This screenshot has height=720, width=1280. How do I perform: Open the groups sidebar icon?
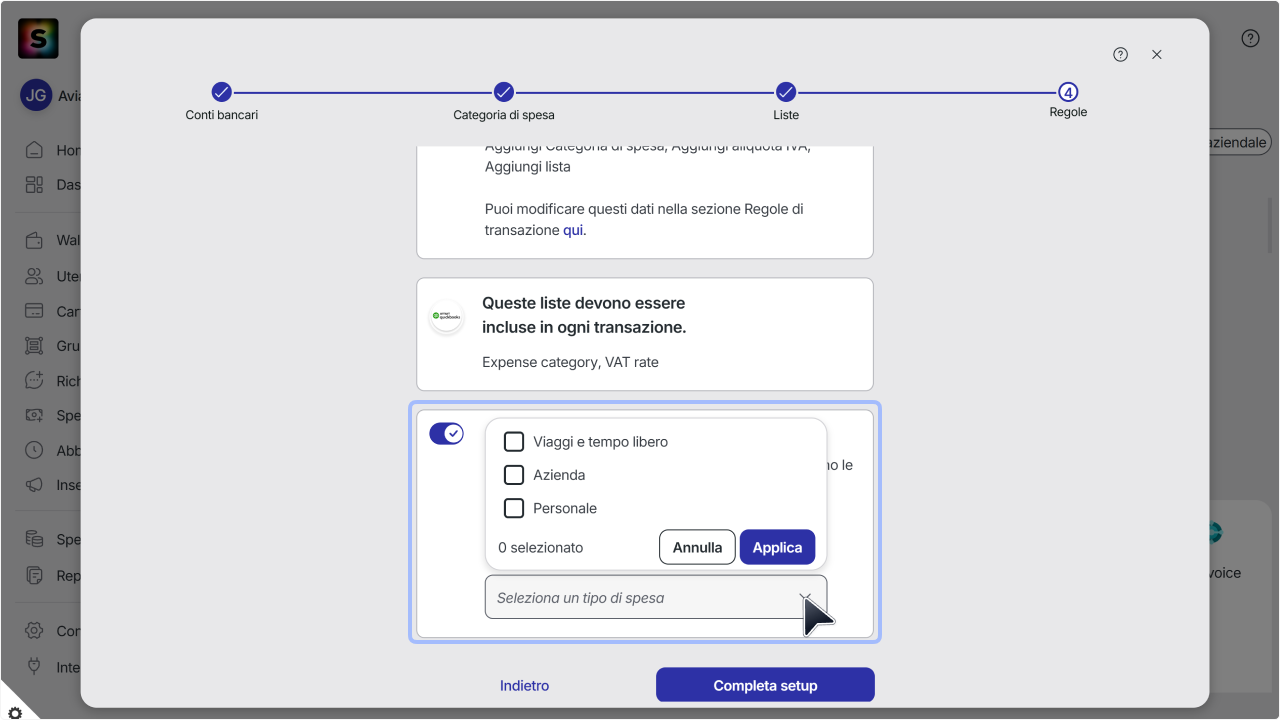coord(35,346)
